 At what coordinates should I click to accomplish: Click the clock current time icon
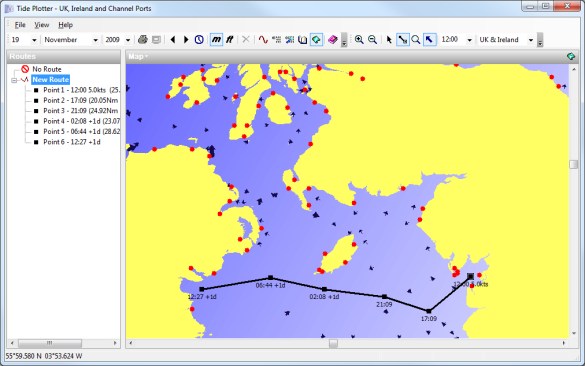tap(199, 40)
